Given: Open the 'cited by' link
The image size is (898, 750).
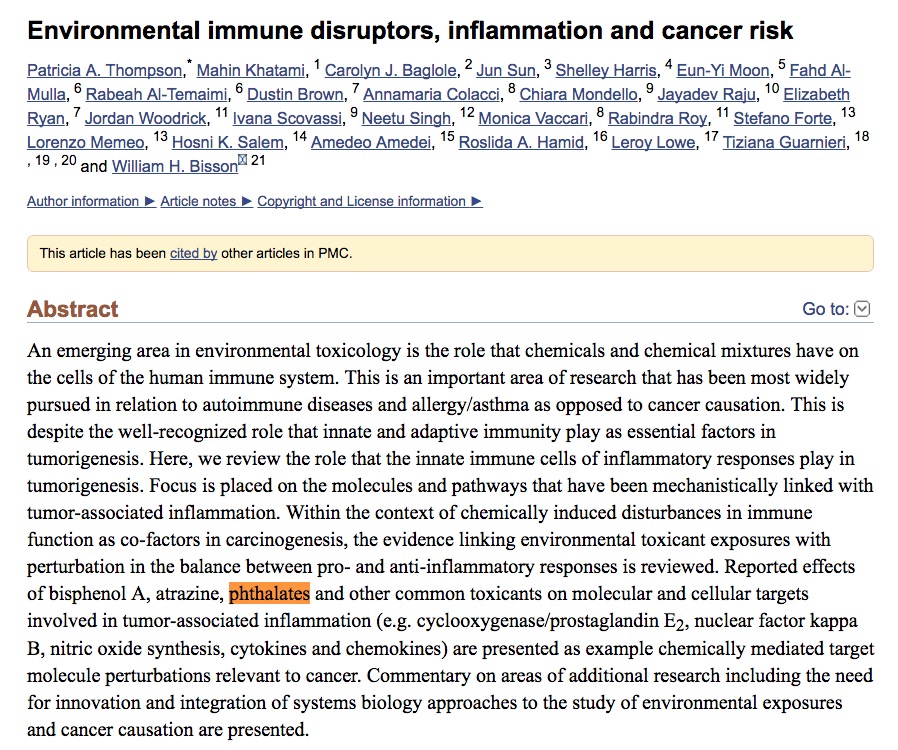Looking at the screenshot, I should [194, 253].
